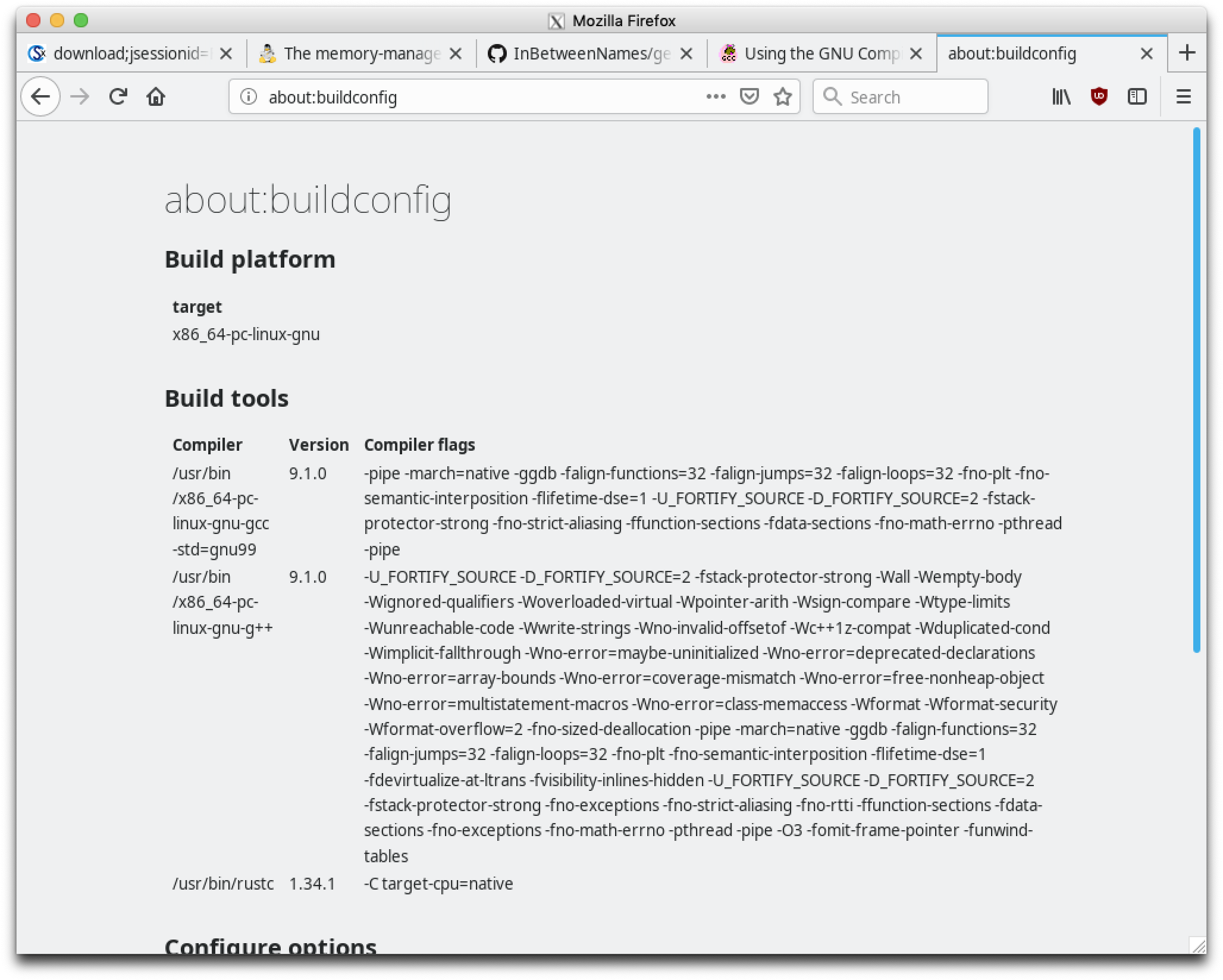Switch to the InBetweenNames GitHub tab
This screenshot has height=980, width=1223.
pos(592,54)
